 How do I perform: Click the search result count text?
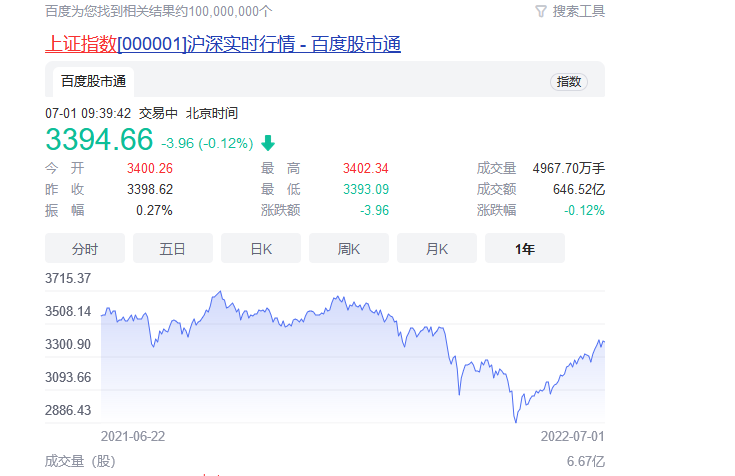tap(158, 11)
